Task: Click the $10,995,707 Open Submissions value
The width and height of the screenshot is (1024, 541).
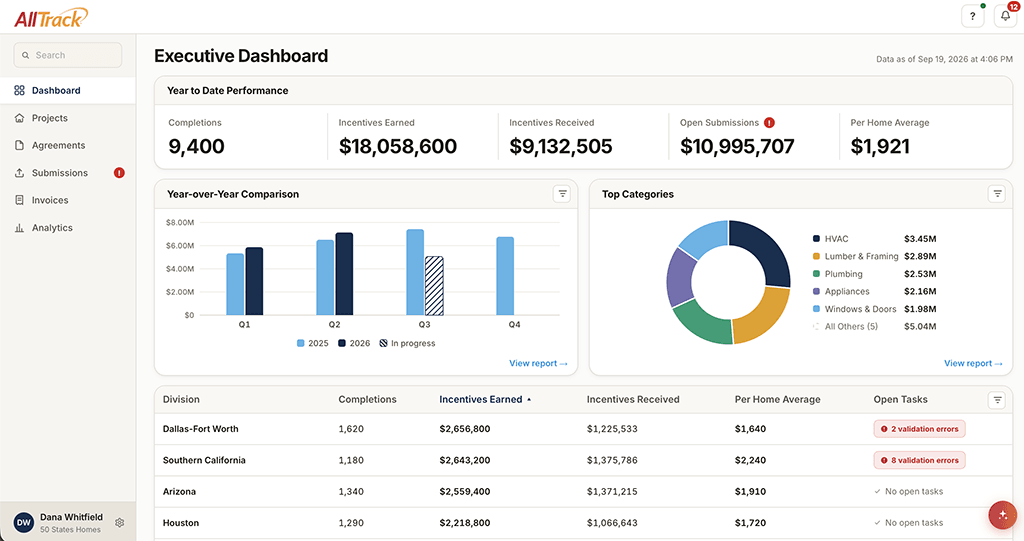Action: [737, 146]
